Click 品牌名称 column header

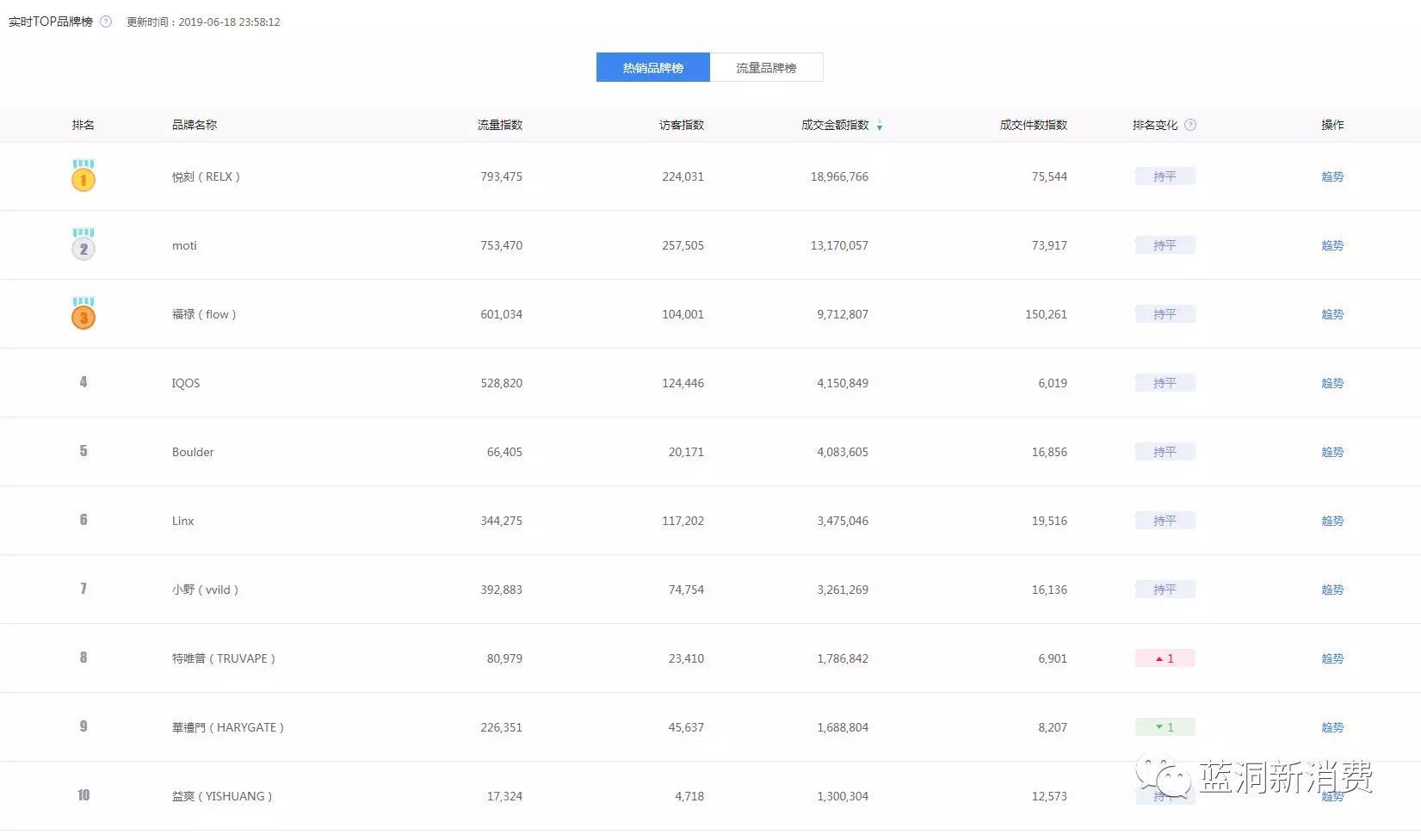coord(195,125)
